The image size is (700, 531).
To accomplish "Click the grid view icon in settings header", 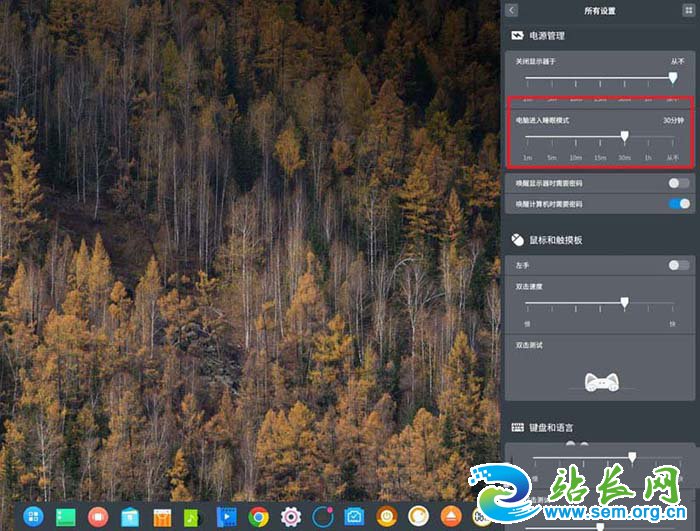I will coord(688,10).
